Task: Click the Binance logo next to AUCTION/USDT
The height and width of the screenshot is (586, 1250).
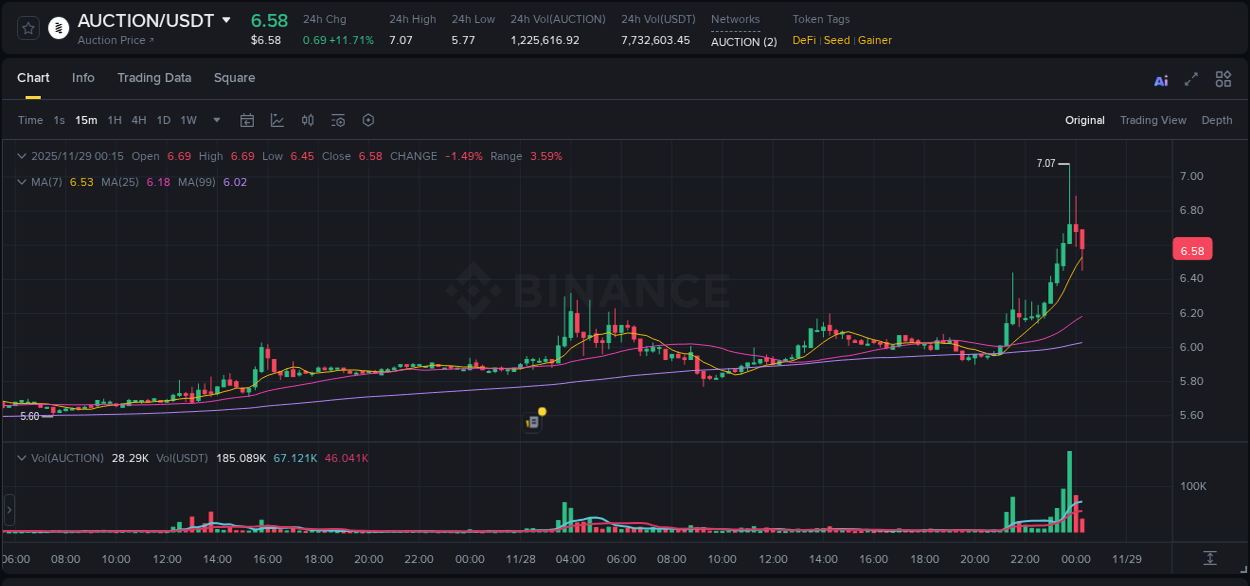Action: [x=59, y=28]
